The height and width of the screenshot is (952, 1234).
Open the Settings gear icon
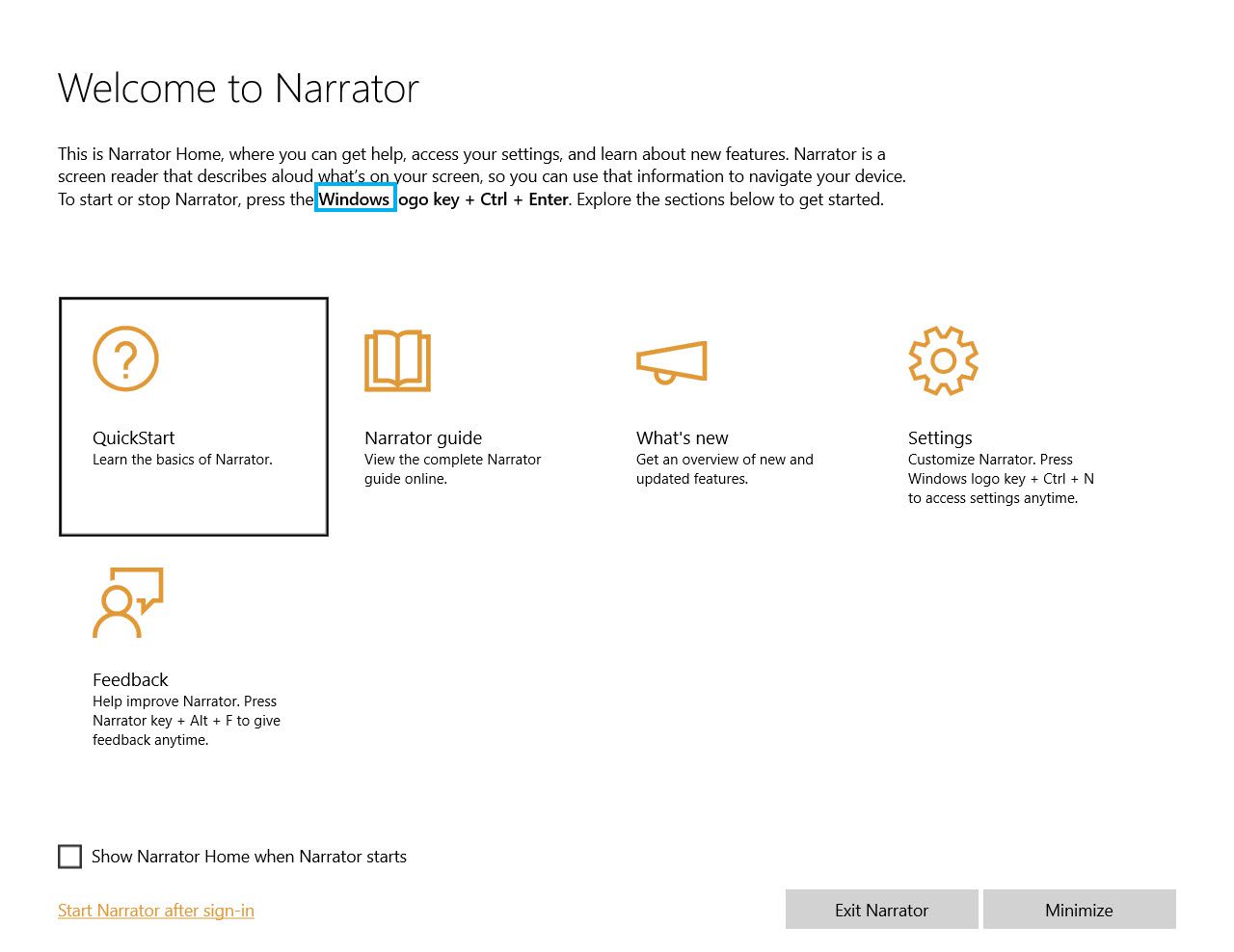(943, 360)
